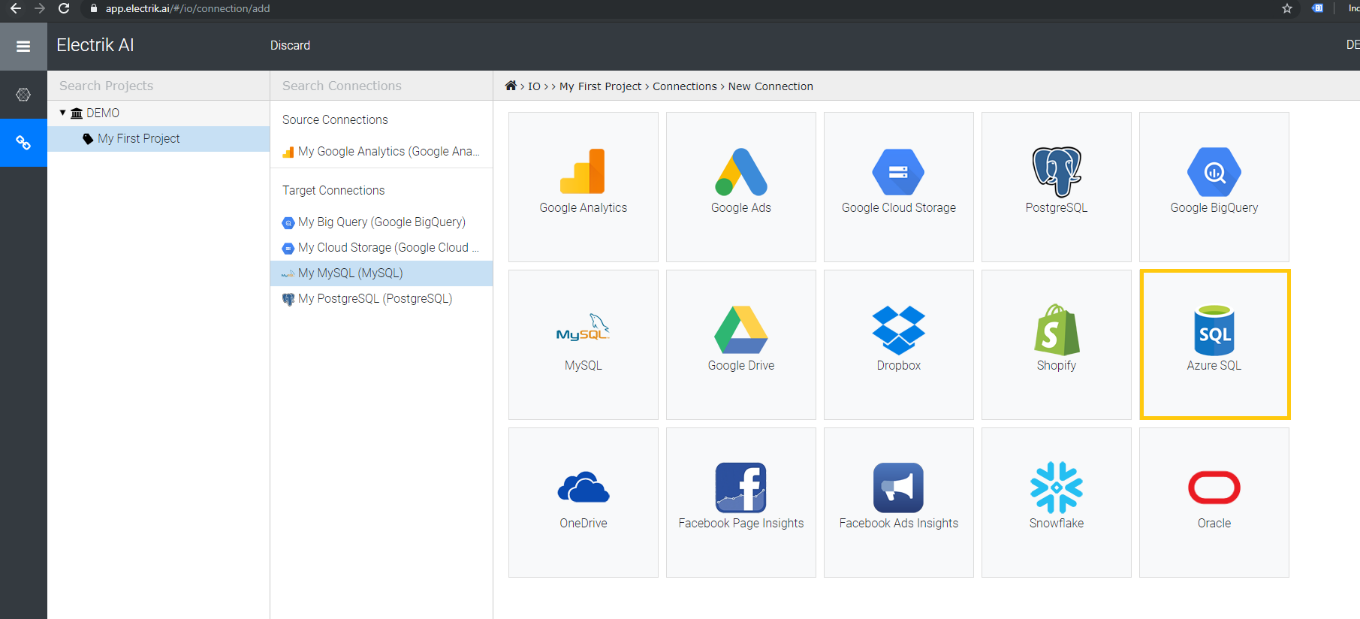This screenshot has width=1360, height=619.
Task: Select the Snowflake connector tile
Action: click(x=1056, y=501)
